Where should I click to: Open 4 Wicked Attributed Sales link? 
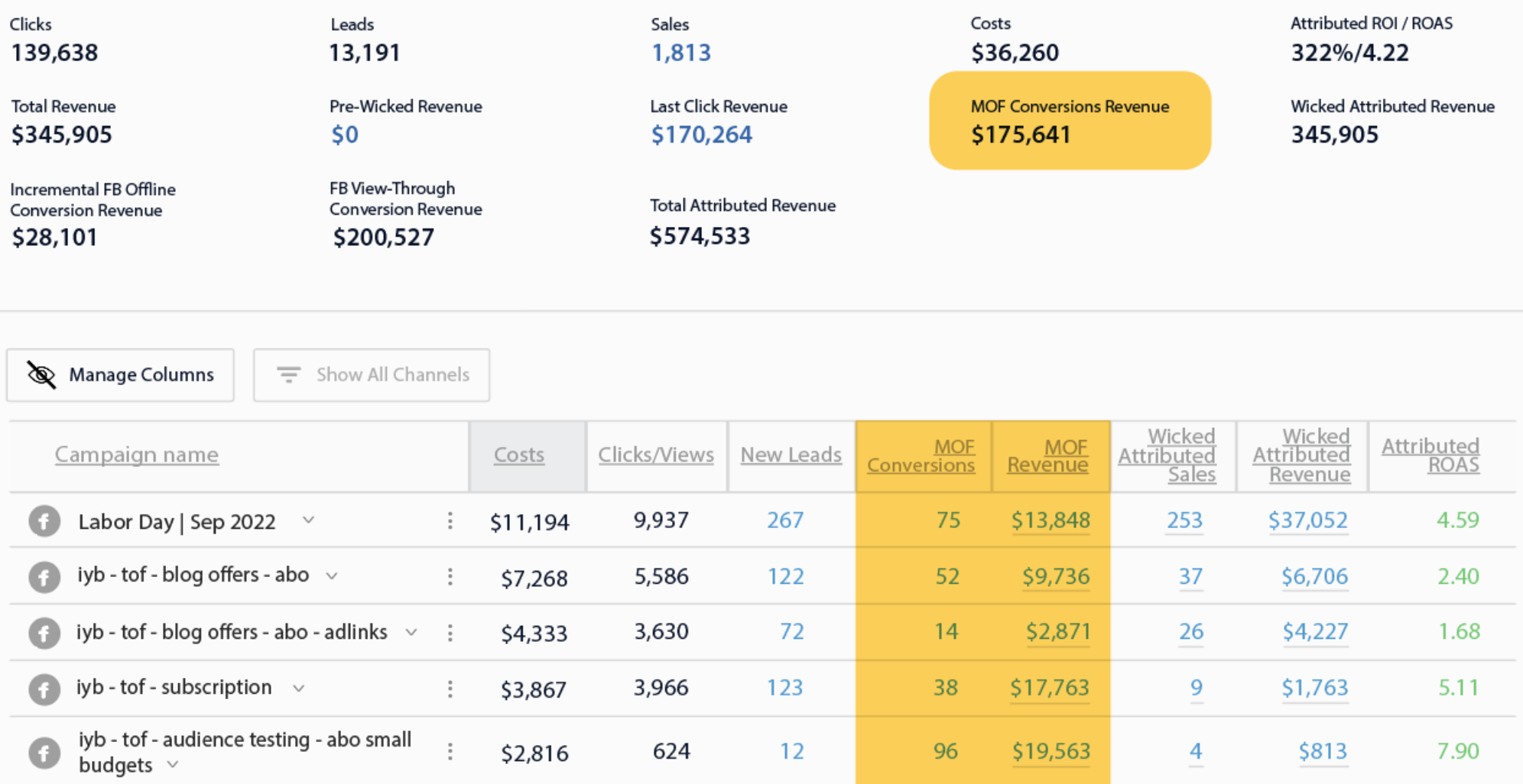tap(1196, 752)
